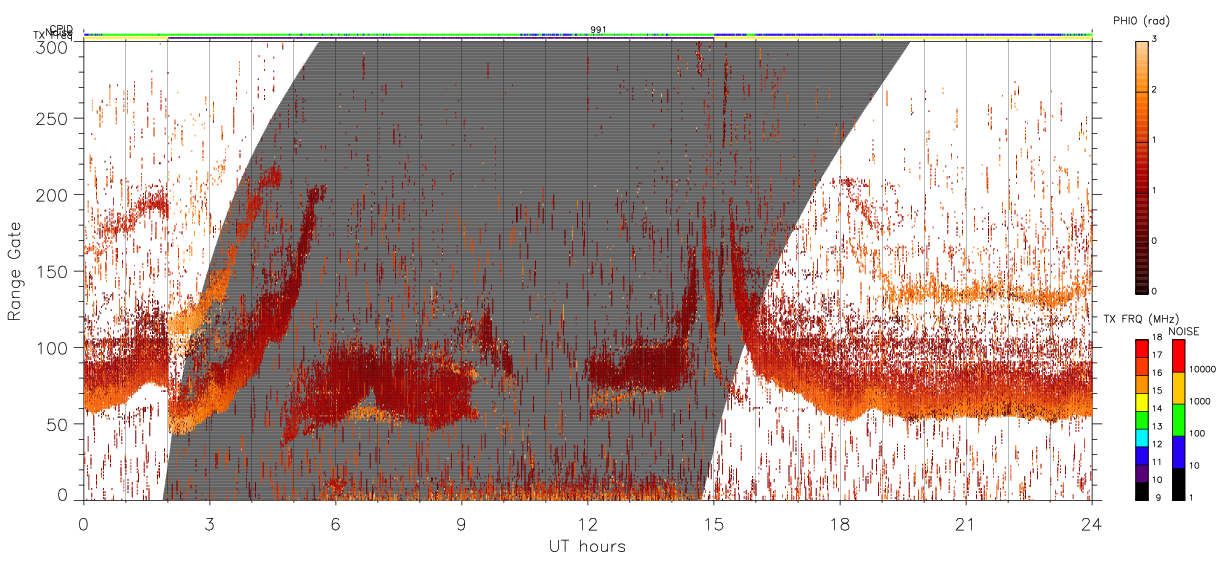This screenshot has width=1228, height=567.
Task: Click the NOISE legend label "1000"
Action: point(1200,401)
